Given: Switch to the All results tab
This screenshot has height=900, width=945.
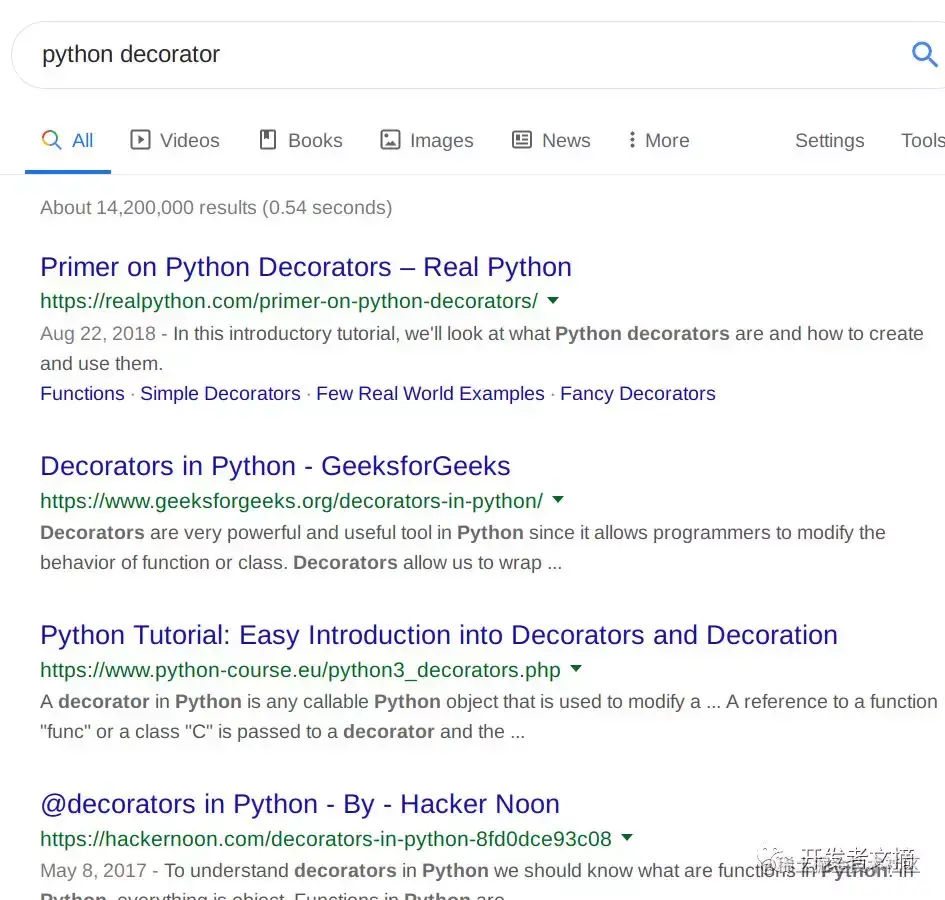Looking at the screenshot, I should pyautogui.click(x=68, y=140).
